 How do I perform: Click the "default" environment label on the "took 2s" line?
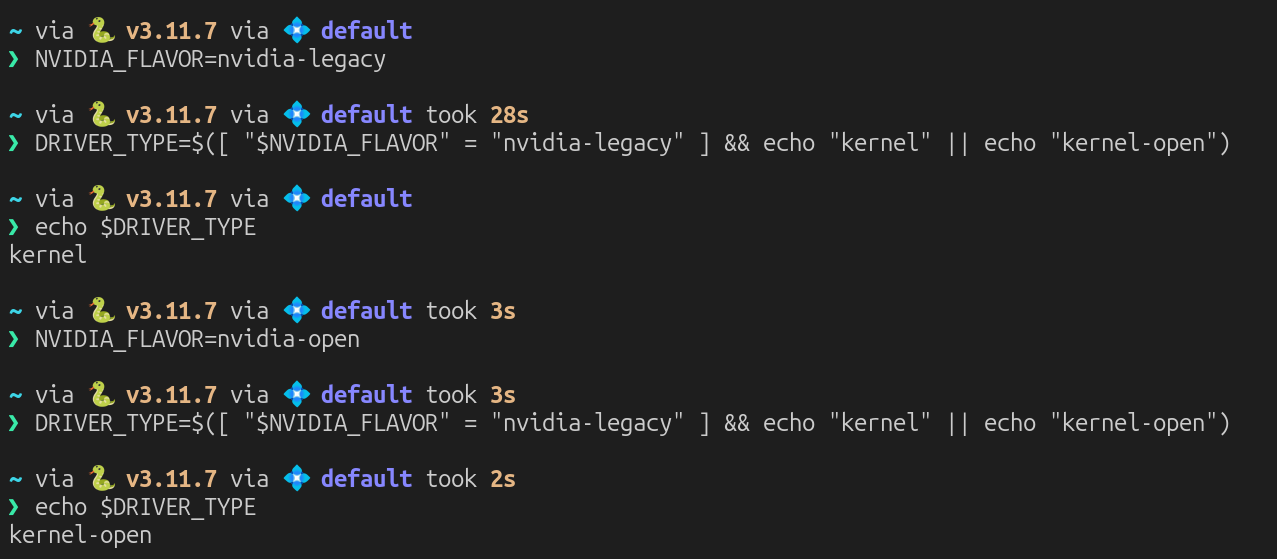(366, 478)
